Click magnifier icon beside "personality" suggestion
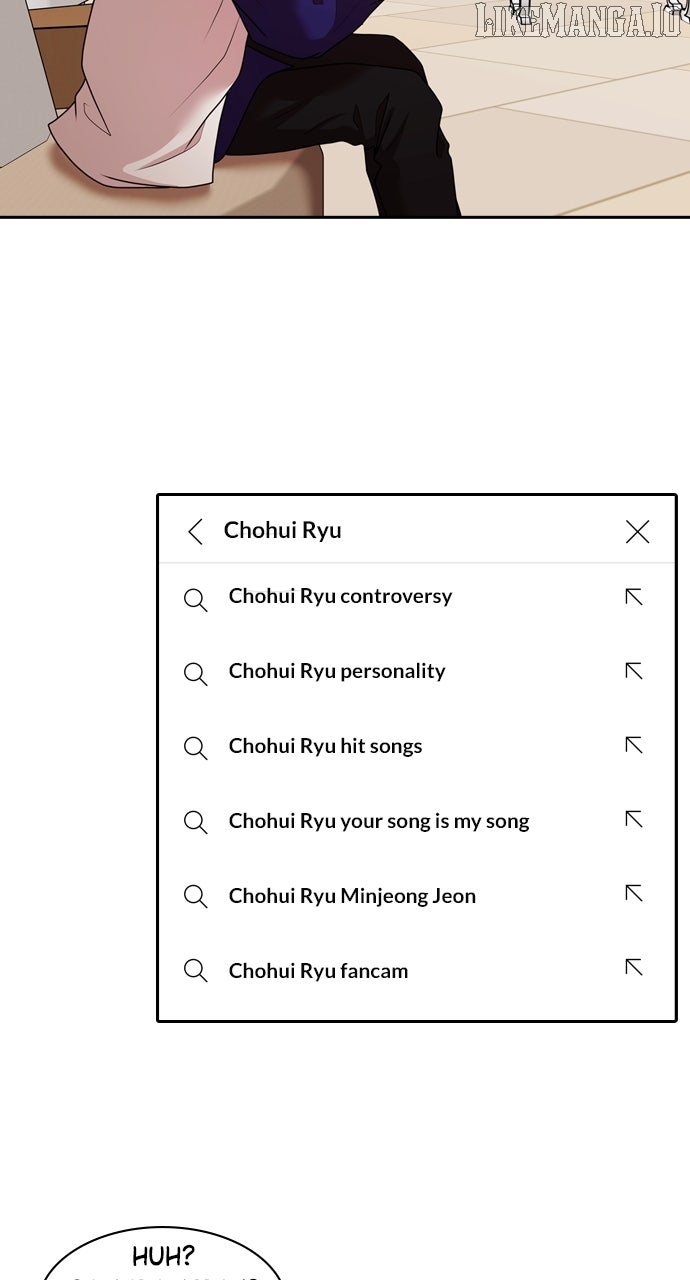Image resolution: width=690 pixels, height=1280 pixels. pyautogui.click(x=195, y=674)
